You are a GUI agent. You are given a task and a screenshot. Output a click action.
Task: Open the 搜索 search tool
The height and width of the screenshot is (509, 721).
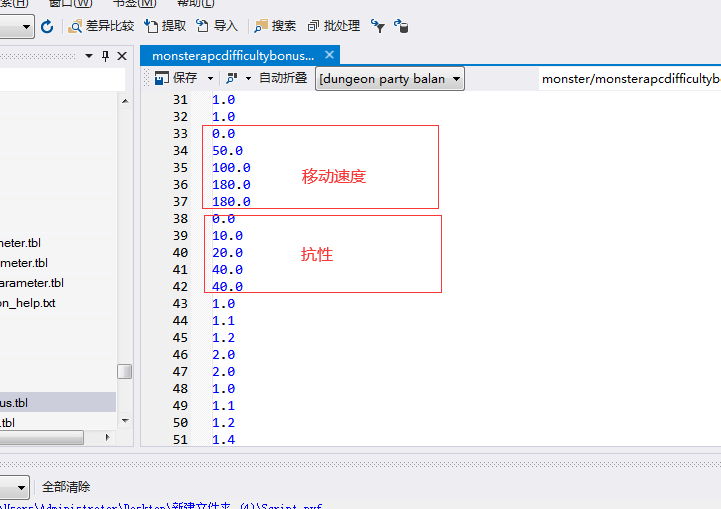pos(275,26)
